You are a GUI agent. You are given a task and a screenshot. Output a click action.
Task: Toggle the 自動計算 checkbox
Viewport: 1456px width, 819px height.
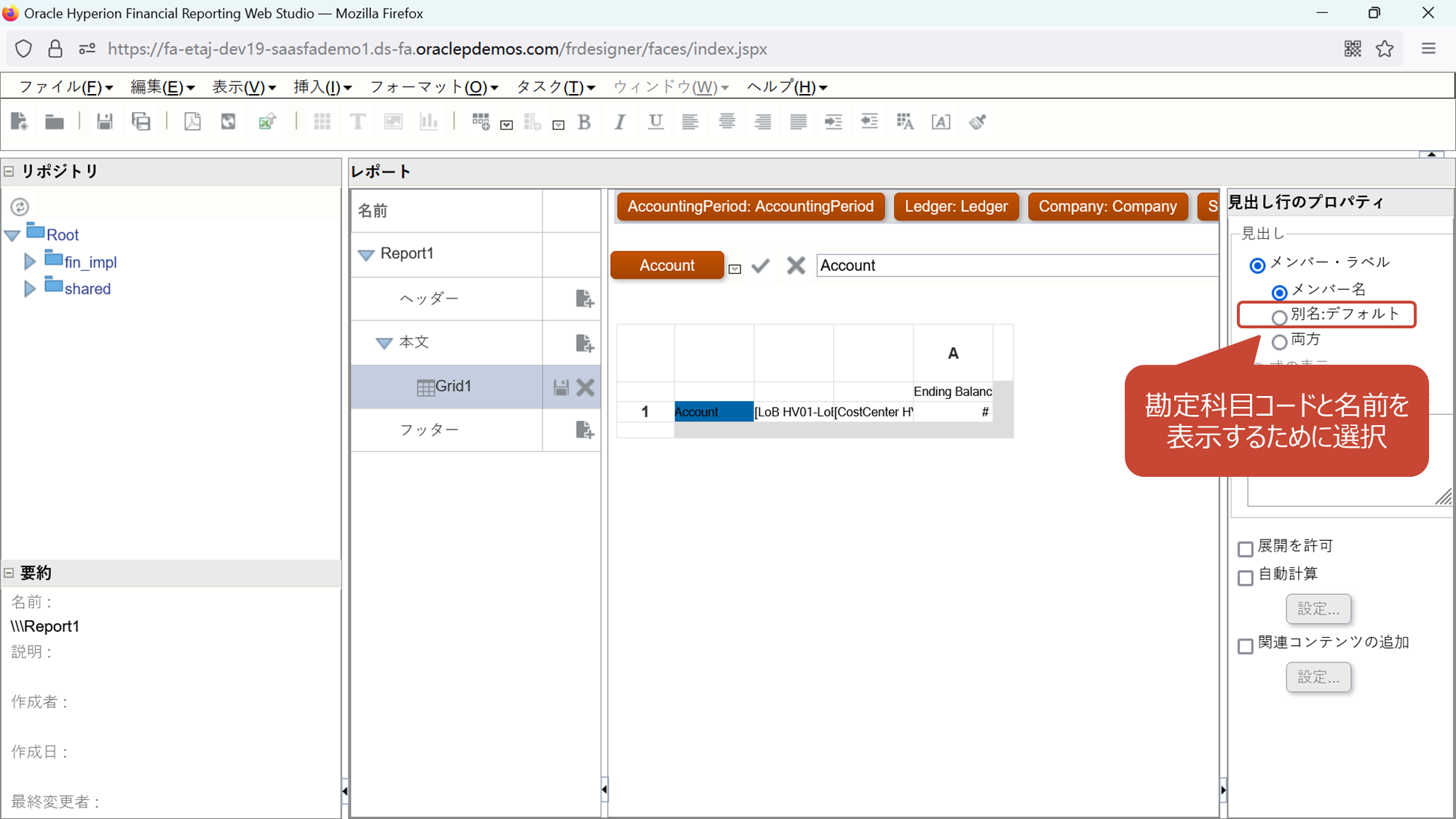click(1246, 578)
